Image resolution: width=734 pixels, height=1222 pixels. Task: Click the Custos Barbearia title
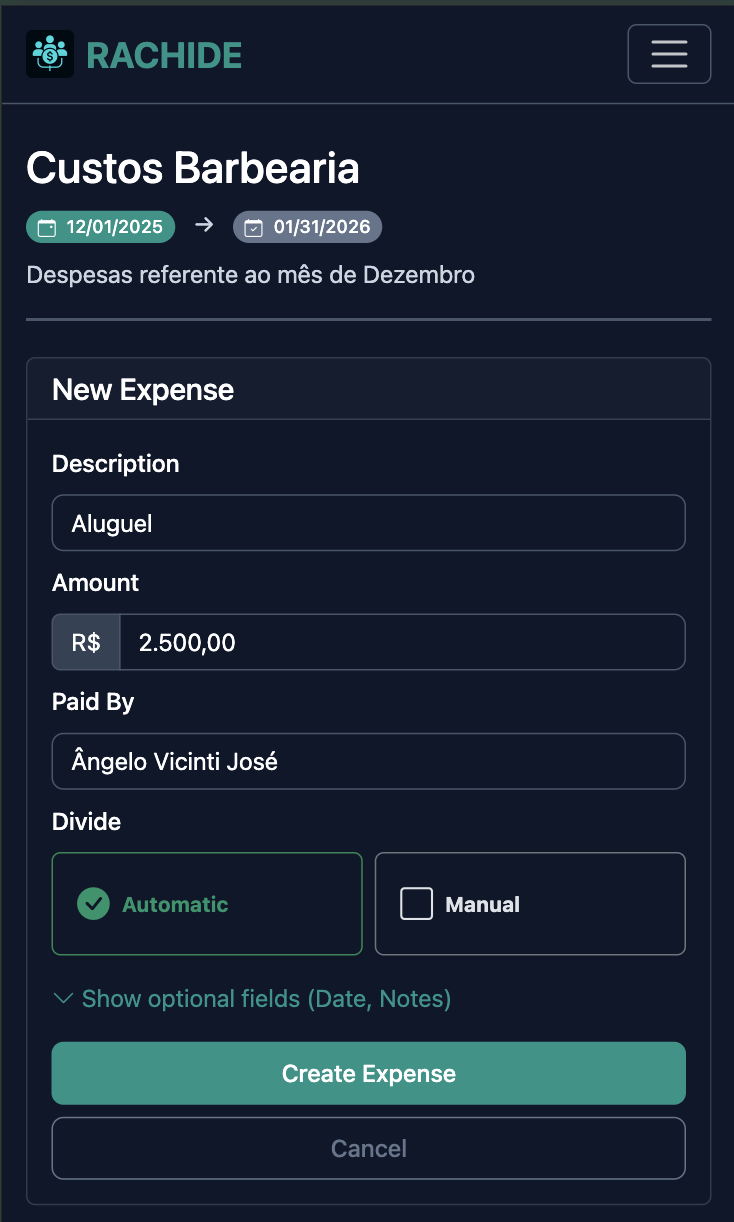tap(193, 168)
